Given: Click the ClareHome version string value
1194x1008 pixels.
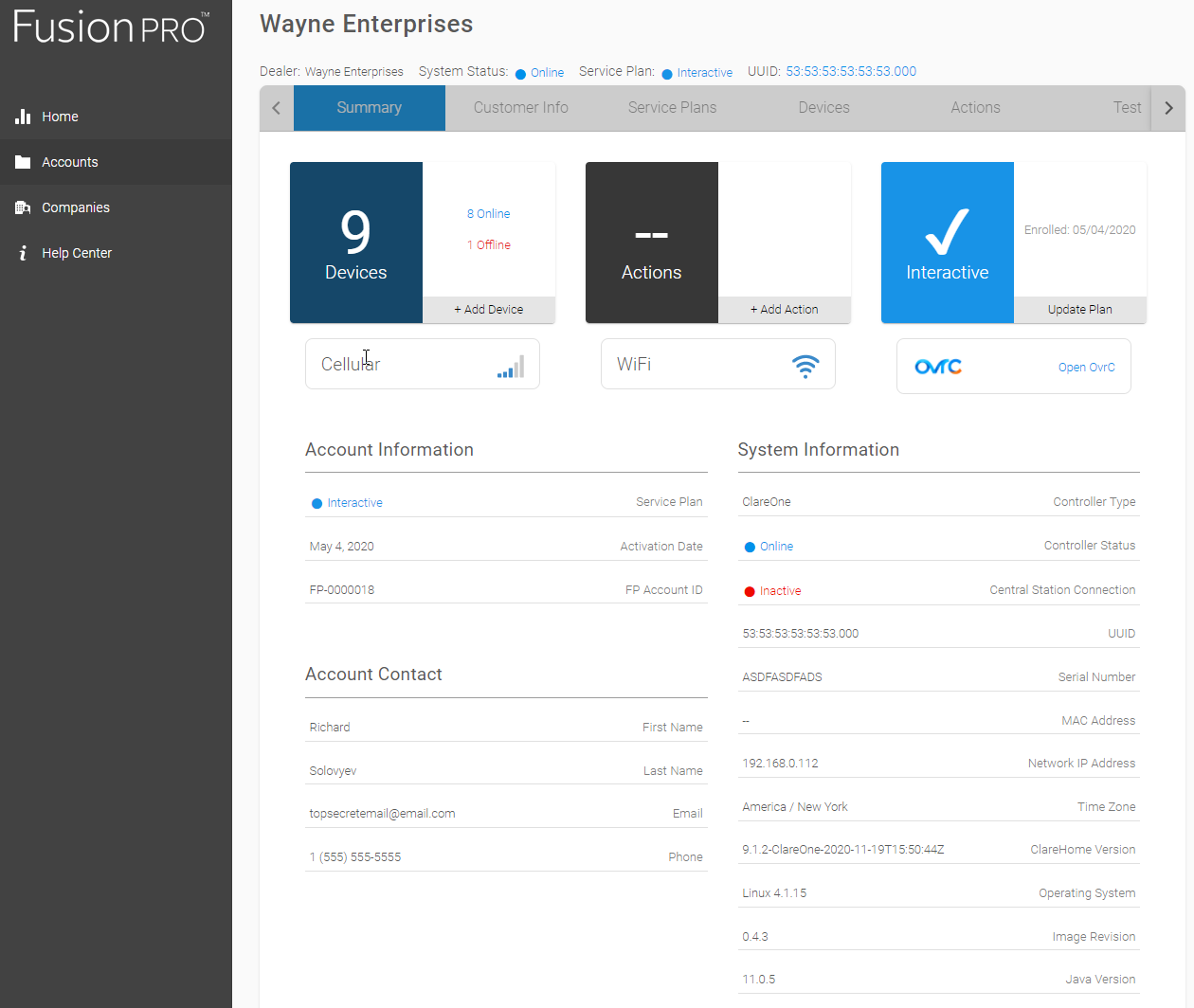Looking at the screenshot, I should (x=843, y=850).
